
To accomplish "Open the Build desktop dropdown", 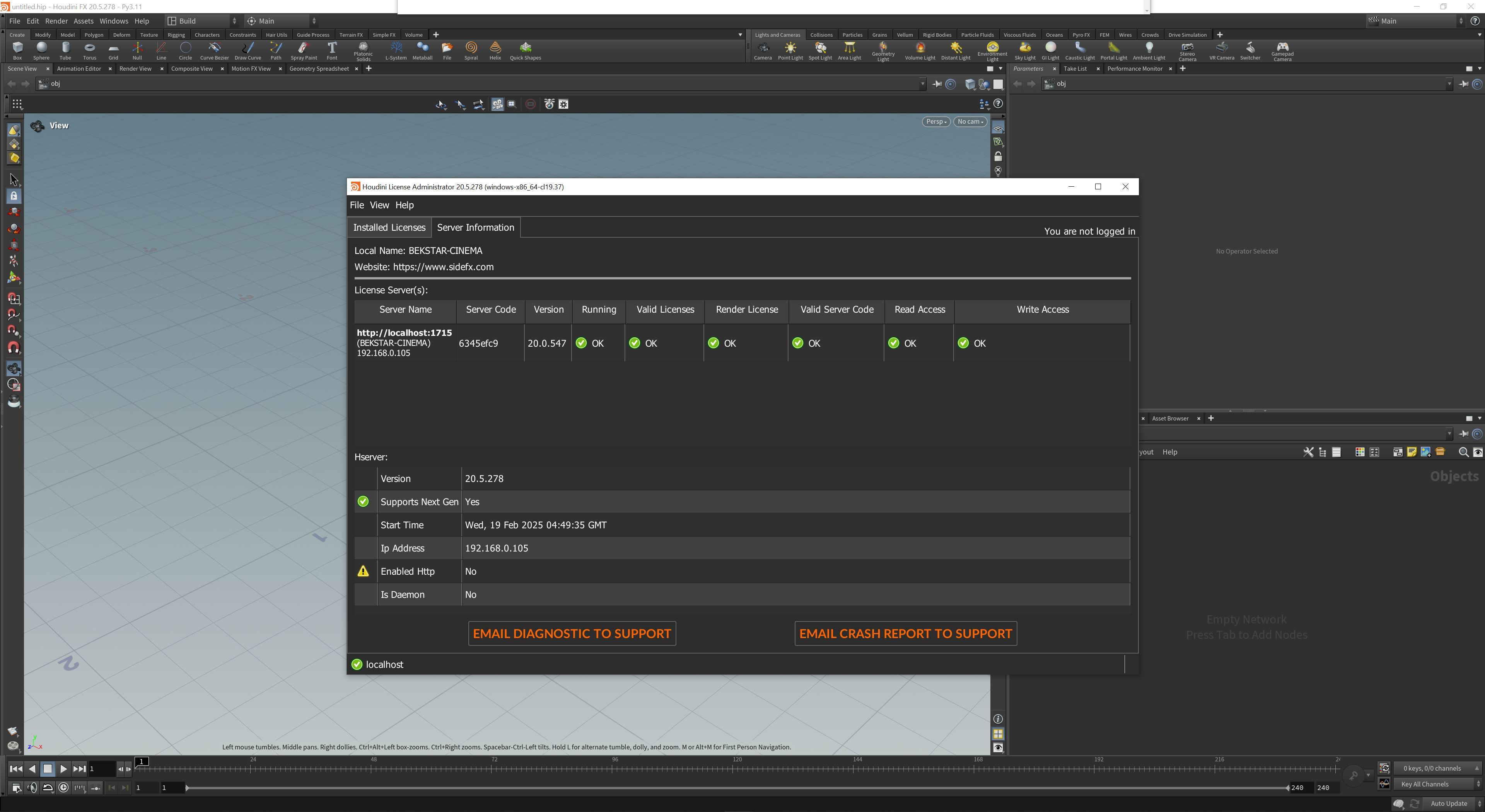I will [x=202, y=21].
